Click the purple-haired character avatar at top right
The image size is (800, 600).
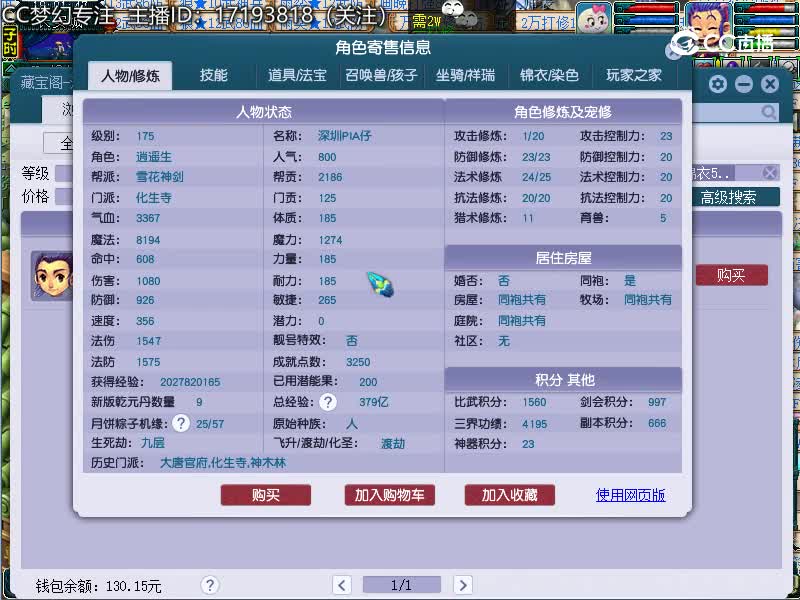pyautogui.click(x=708, y=20)
